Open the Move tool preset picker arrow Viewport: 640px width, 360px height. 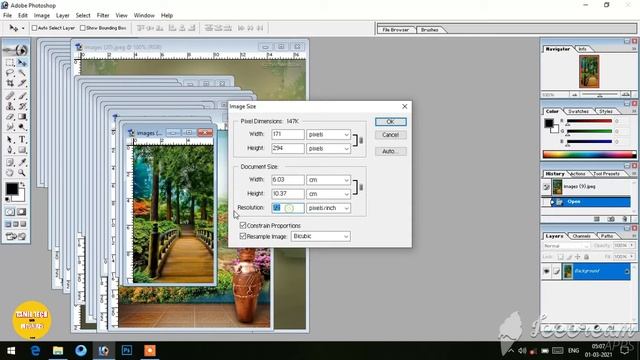[x=23, y=28]
